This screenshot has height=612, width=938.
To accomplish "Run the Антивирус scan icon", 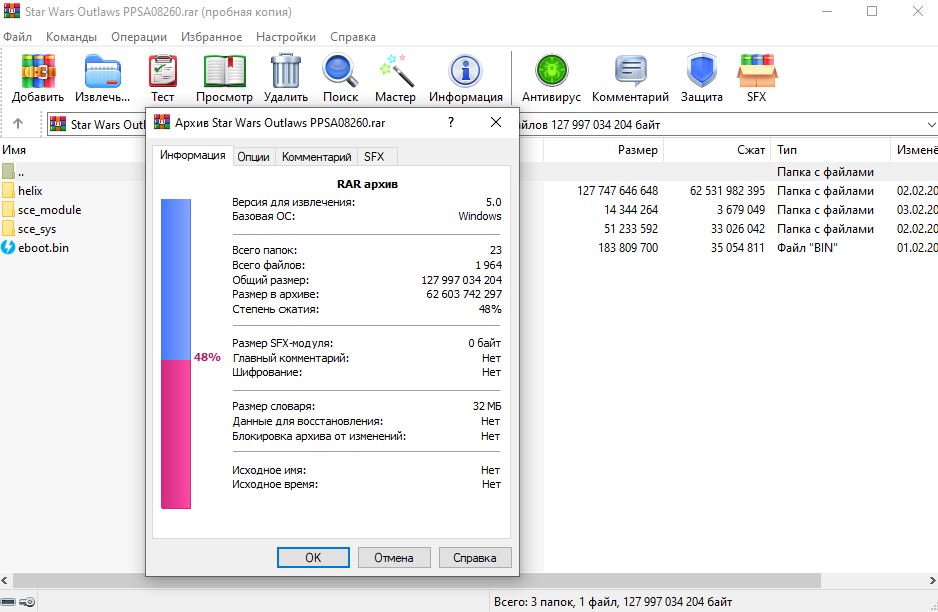I will (551, 73).
